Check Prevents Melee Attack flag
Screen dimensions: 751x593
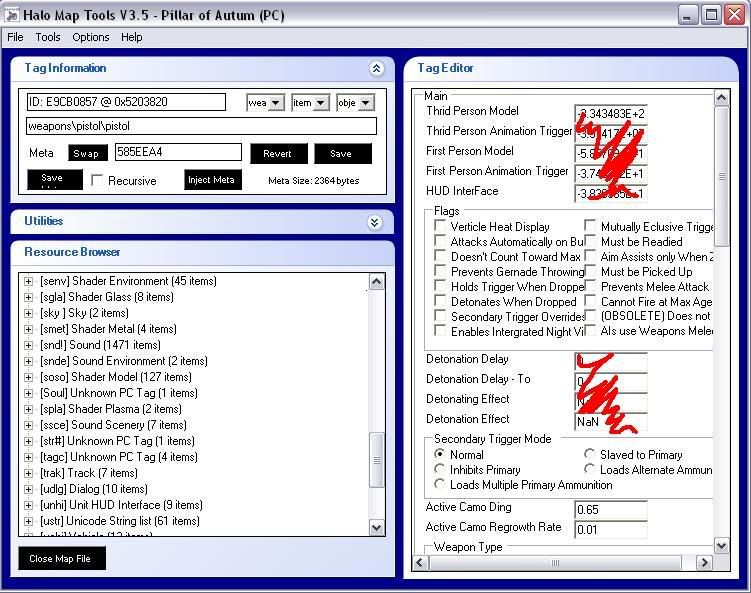pos(590,286)
